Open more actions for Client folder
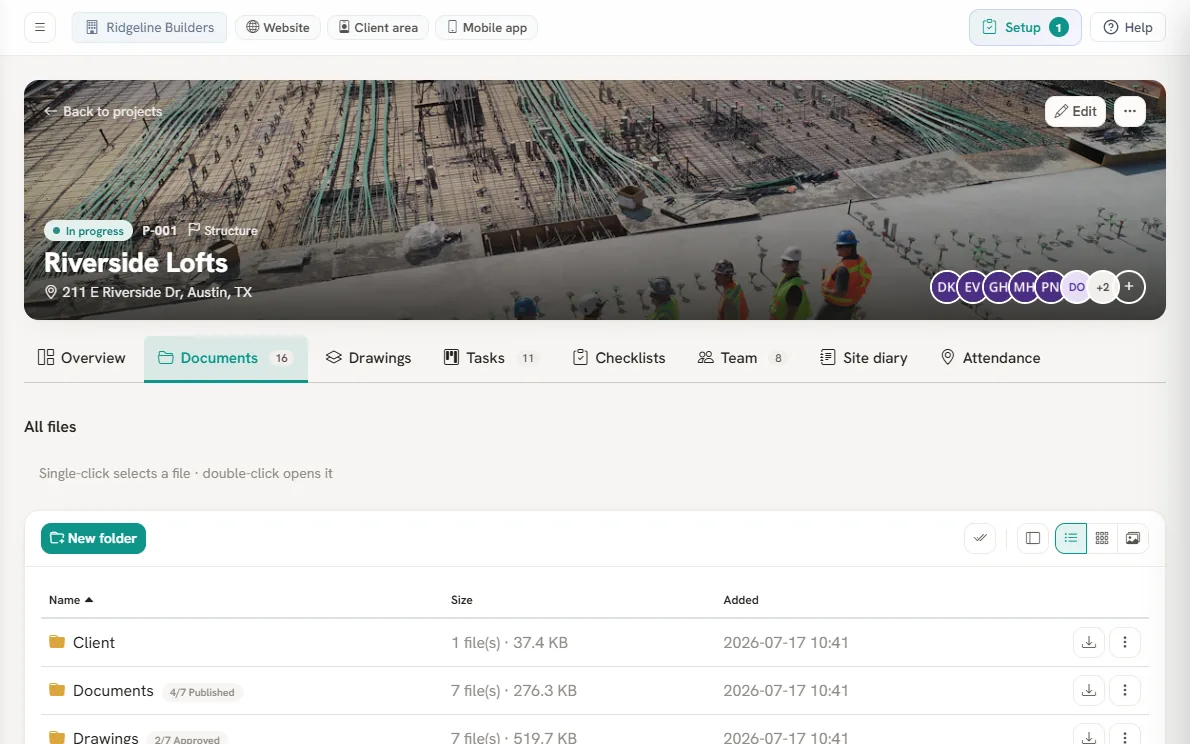Image resolution: width=1190 pixels, height=744 pixels. [1125, 642]
